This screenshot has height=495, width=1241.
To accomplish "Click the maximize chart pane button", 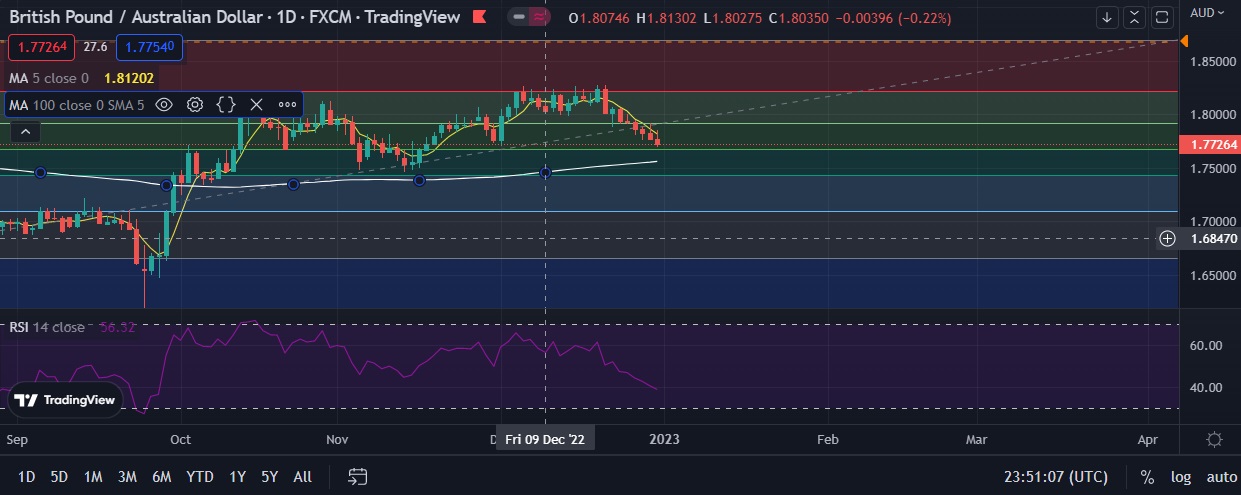I will pyautogui.click(x=1162, y=17).
